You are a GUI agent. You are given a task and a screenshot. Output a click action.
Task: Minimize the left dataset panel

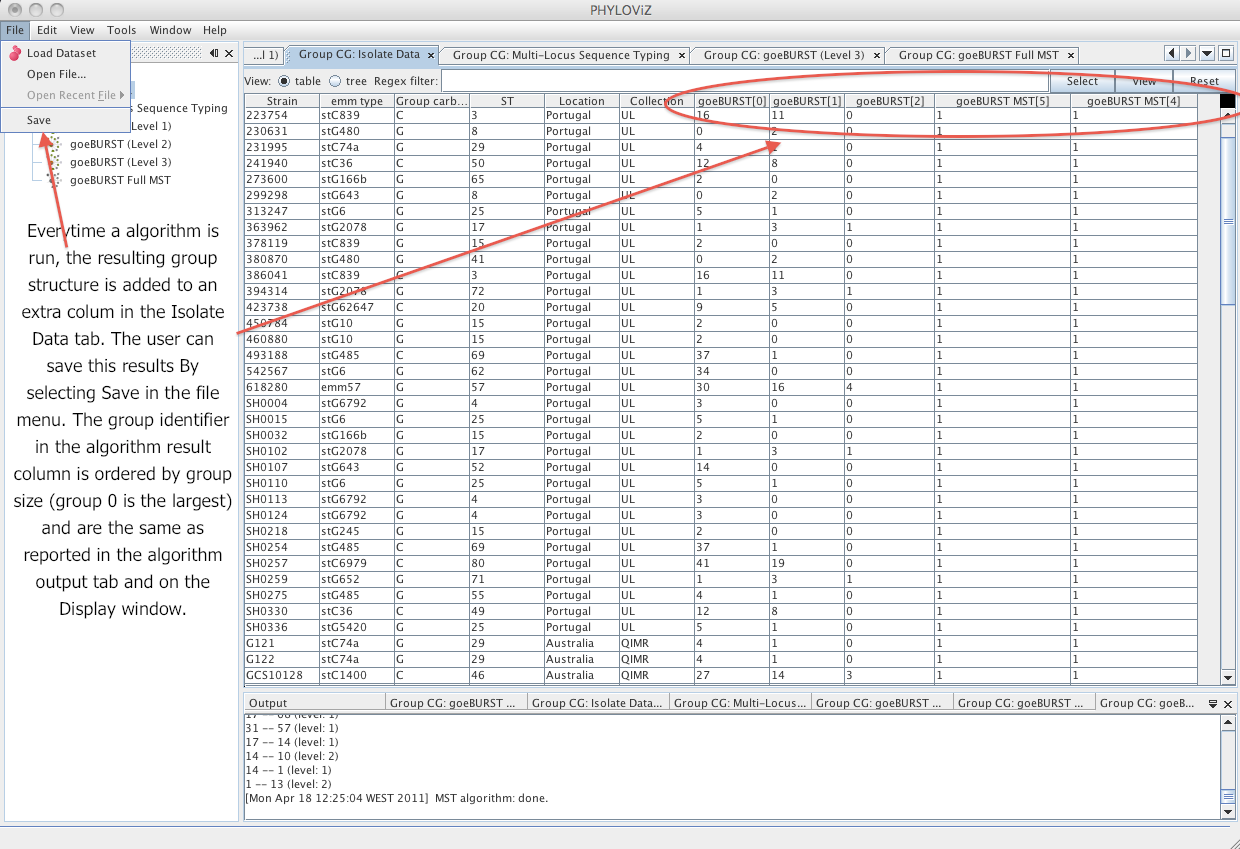214,54
